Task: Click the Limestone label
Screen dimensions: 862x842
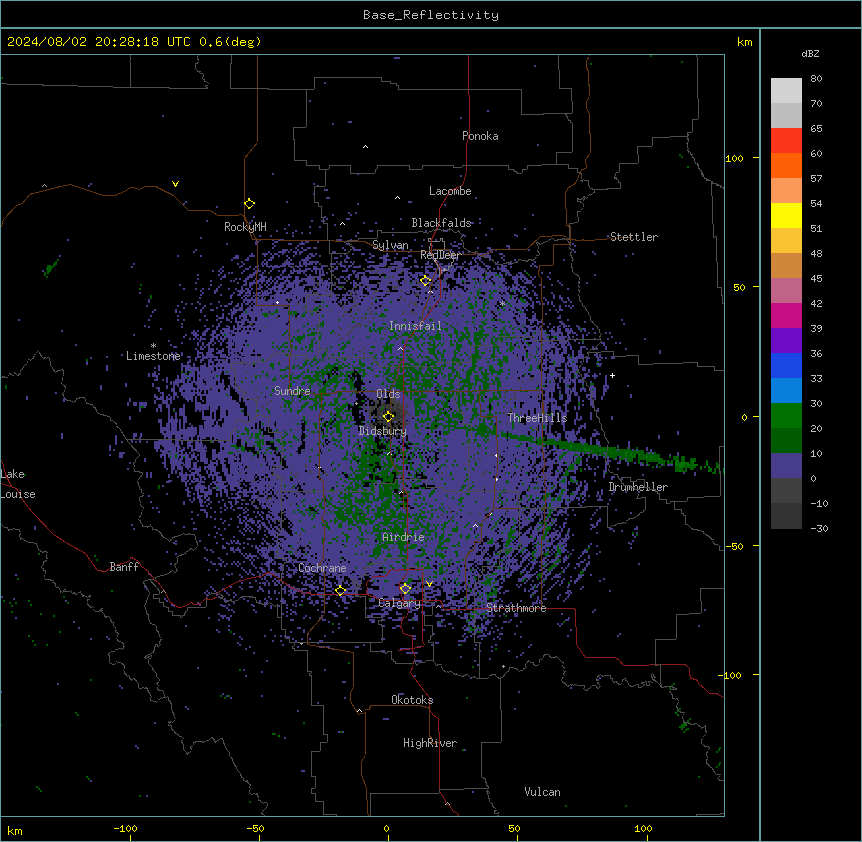Action: 153,356
